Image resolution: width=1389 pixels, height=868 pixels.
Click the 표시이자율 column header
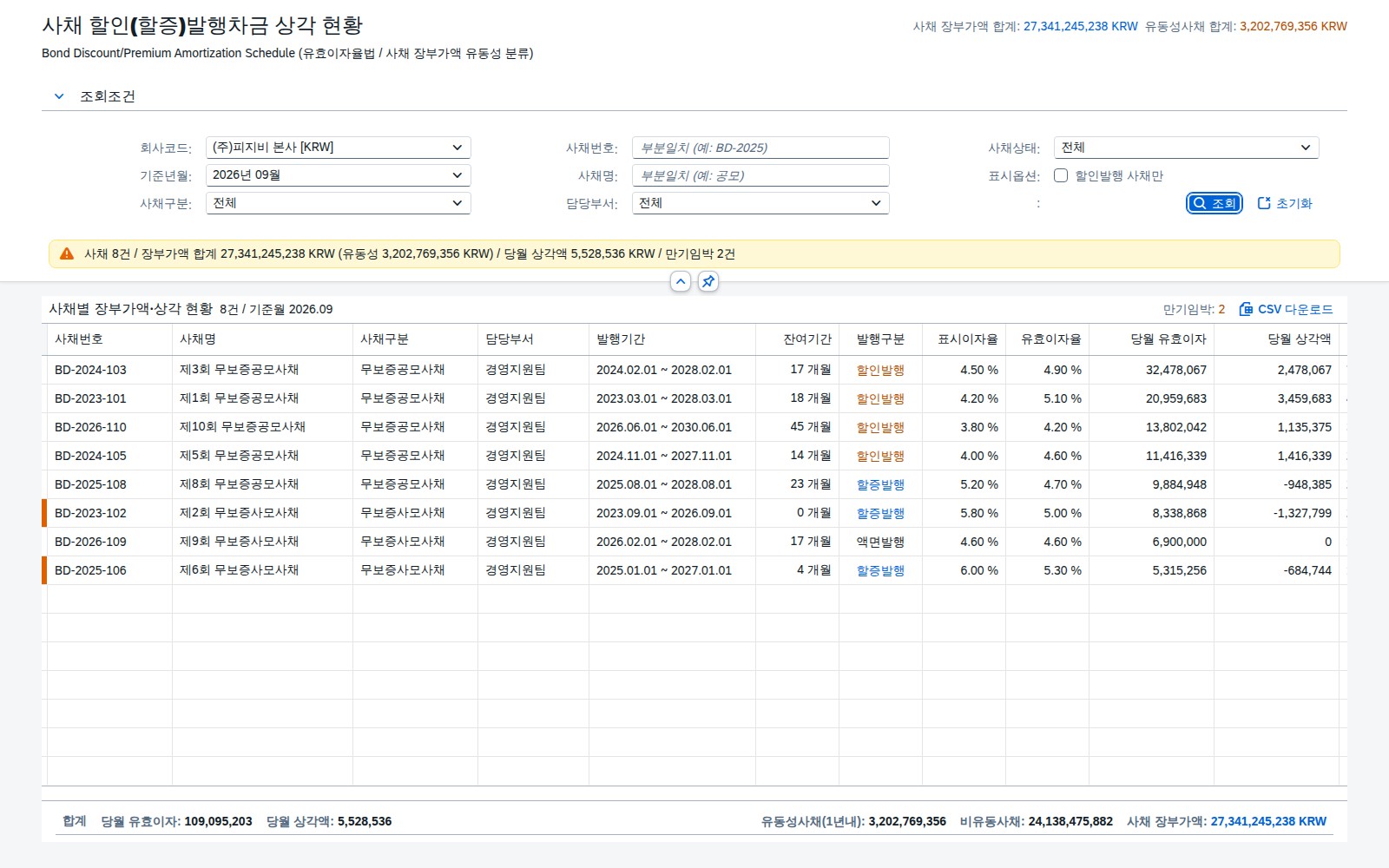964,339
